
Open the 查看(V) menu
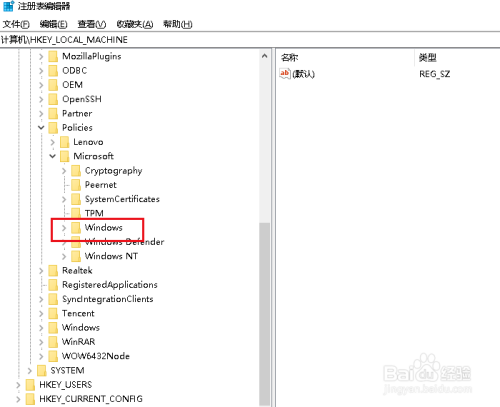click(x=92, y=24)
